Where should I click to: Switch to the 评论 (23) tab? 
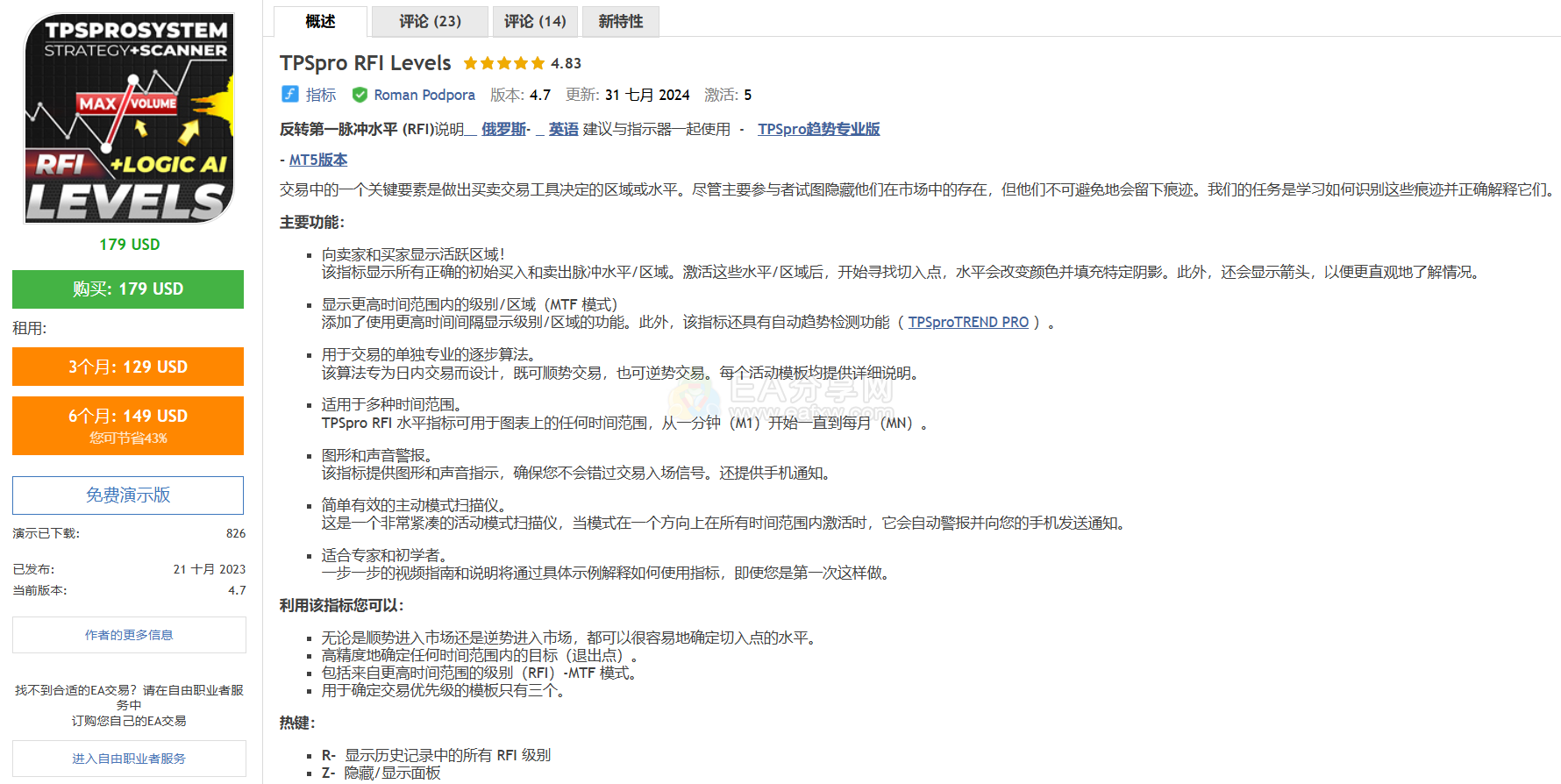coord(430,21)
